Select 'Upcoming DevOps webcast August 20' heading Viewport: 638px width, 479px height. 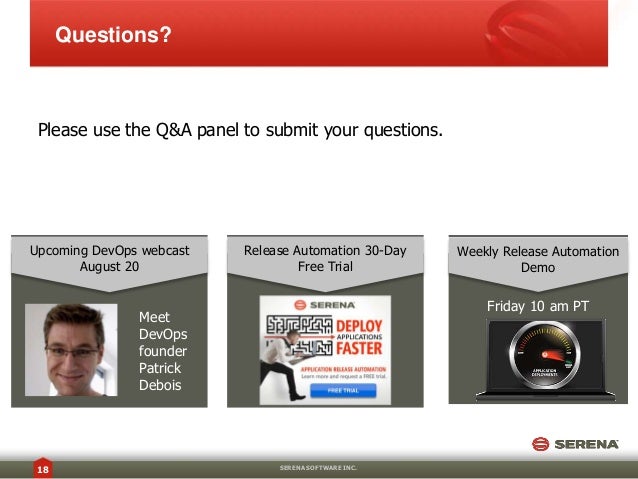click(x=109, y=258)
